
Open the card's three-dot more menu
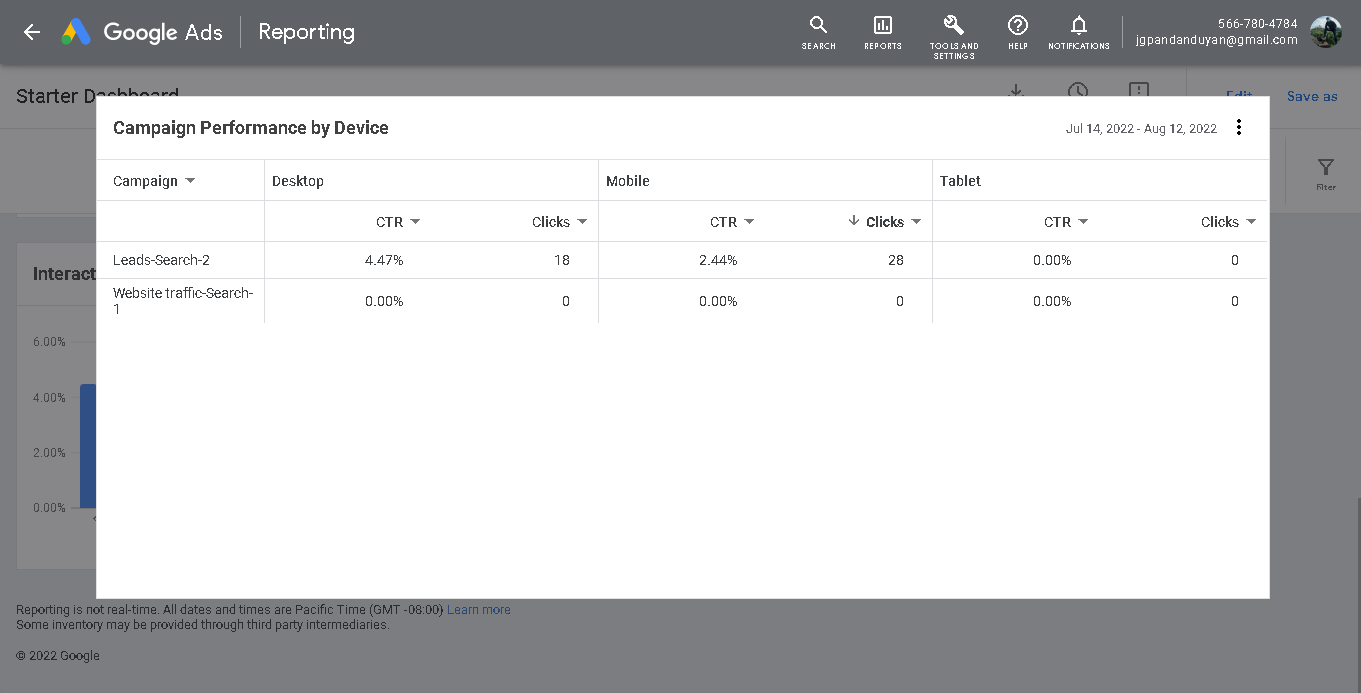coord(1239,127)
